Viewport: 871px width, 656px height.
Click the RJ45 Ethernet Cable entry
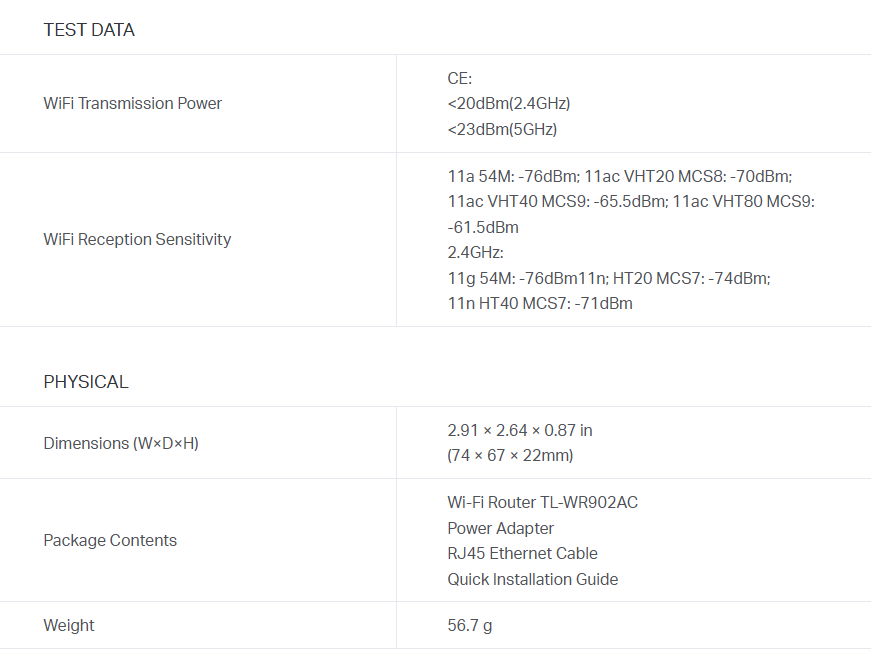coord(522,553)
